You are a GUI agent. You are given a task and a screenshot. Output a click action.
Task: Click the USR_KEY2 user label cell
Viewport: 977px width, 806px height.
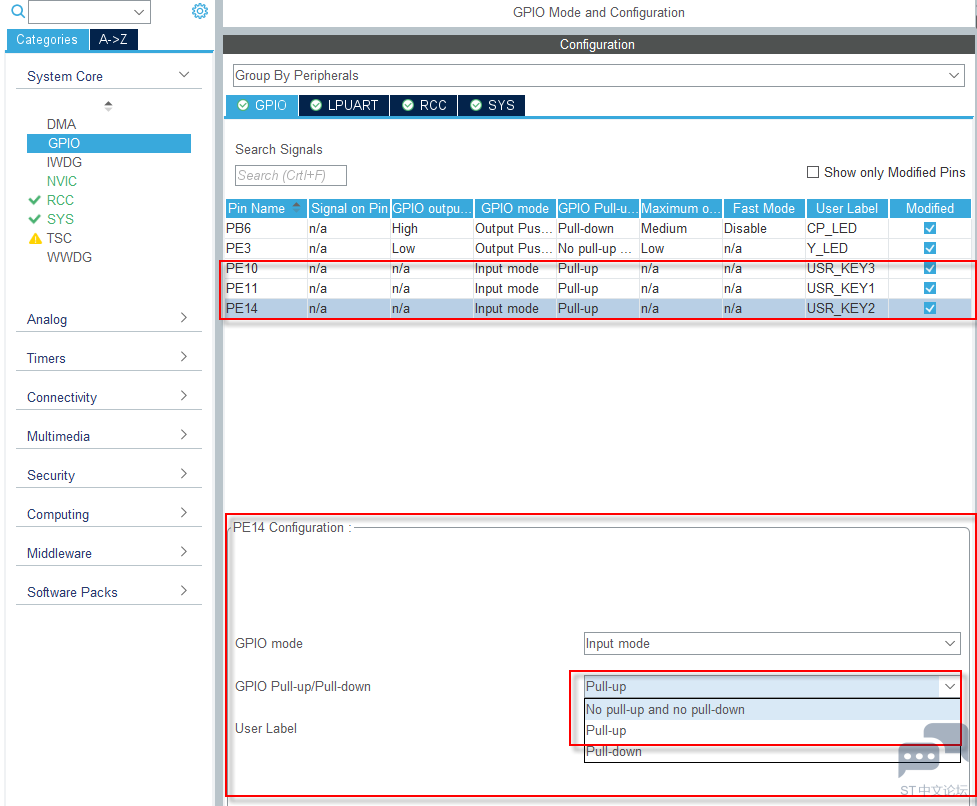pyautogui.click(x=847, y=308)
